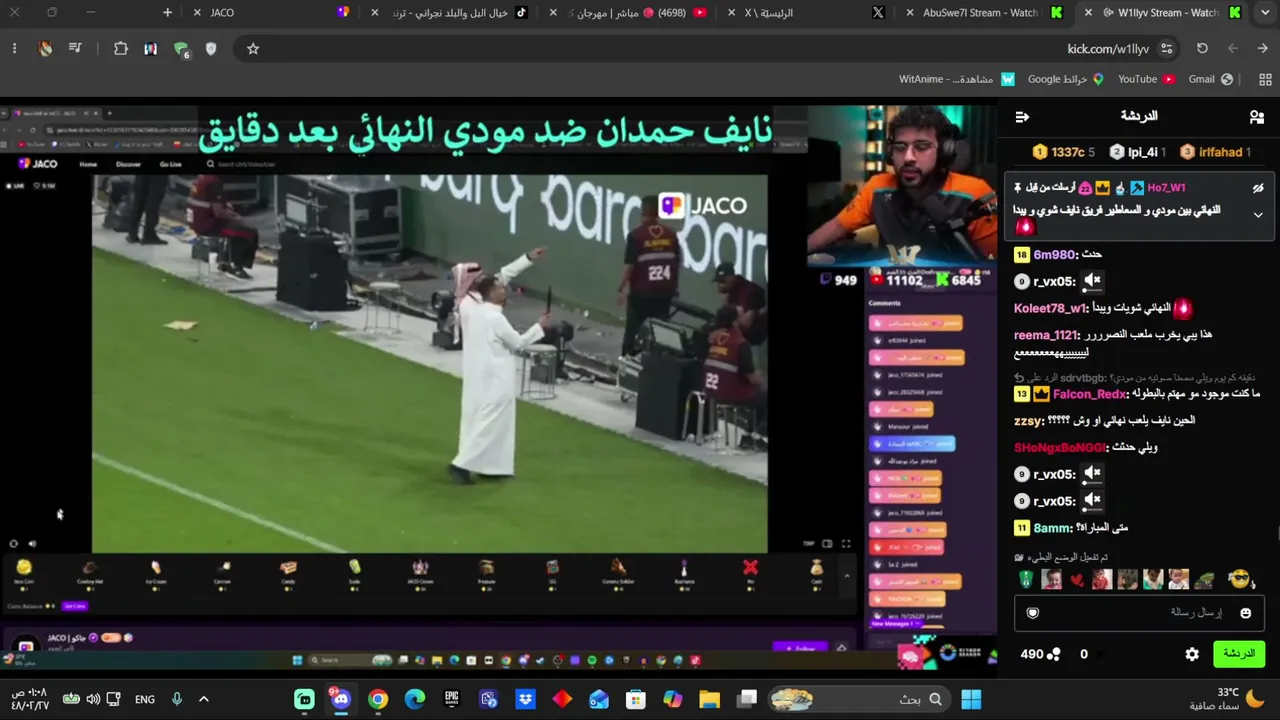Open irifahad leaderboard entry
1280x720 pixels.
coord(1215,152)
